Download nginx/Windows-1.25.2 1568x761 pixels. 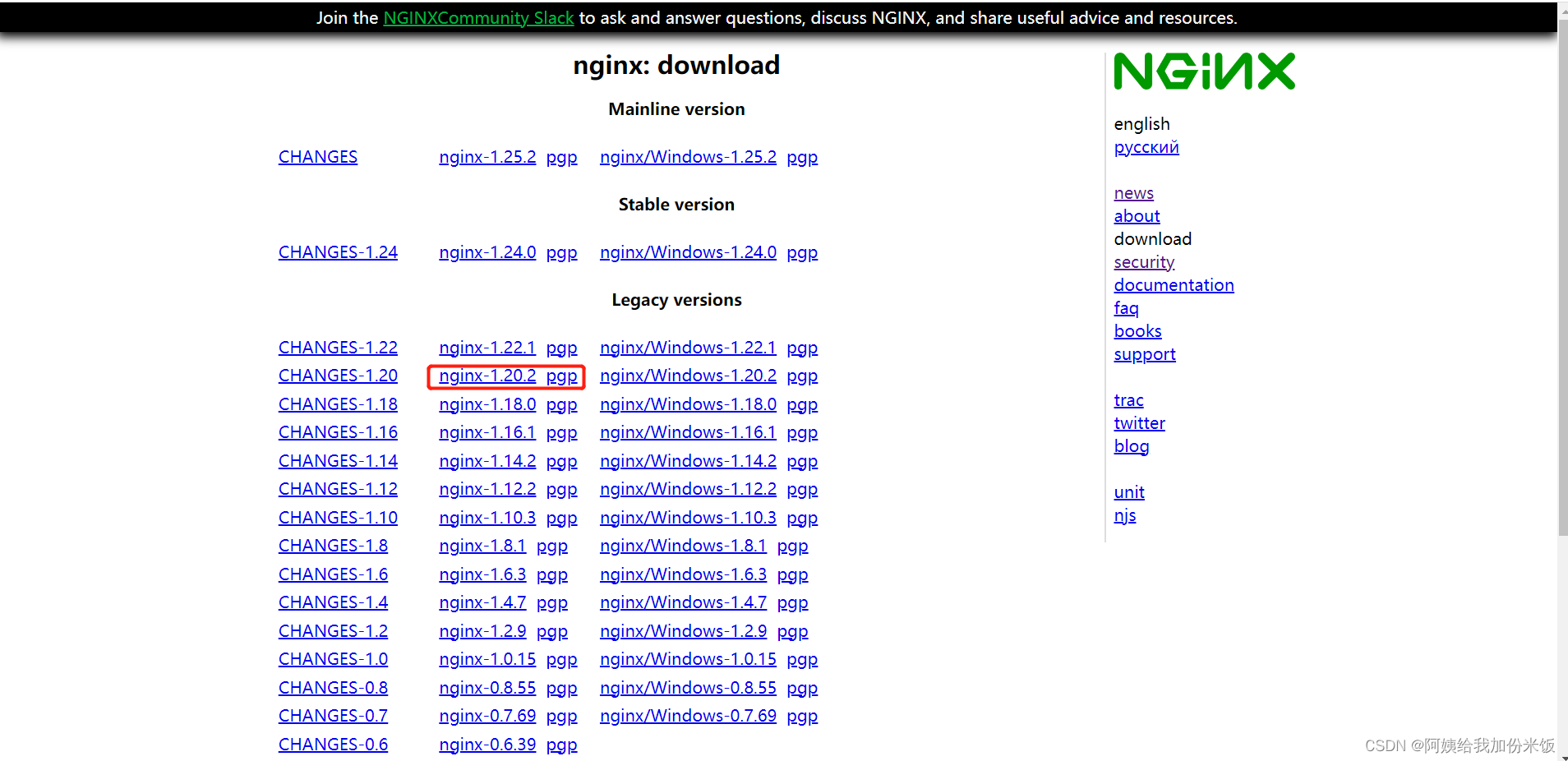click(x=688, y=156)
